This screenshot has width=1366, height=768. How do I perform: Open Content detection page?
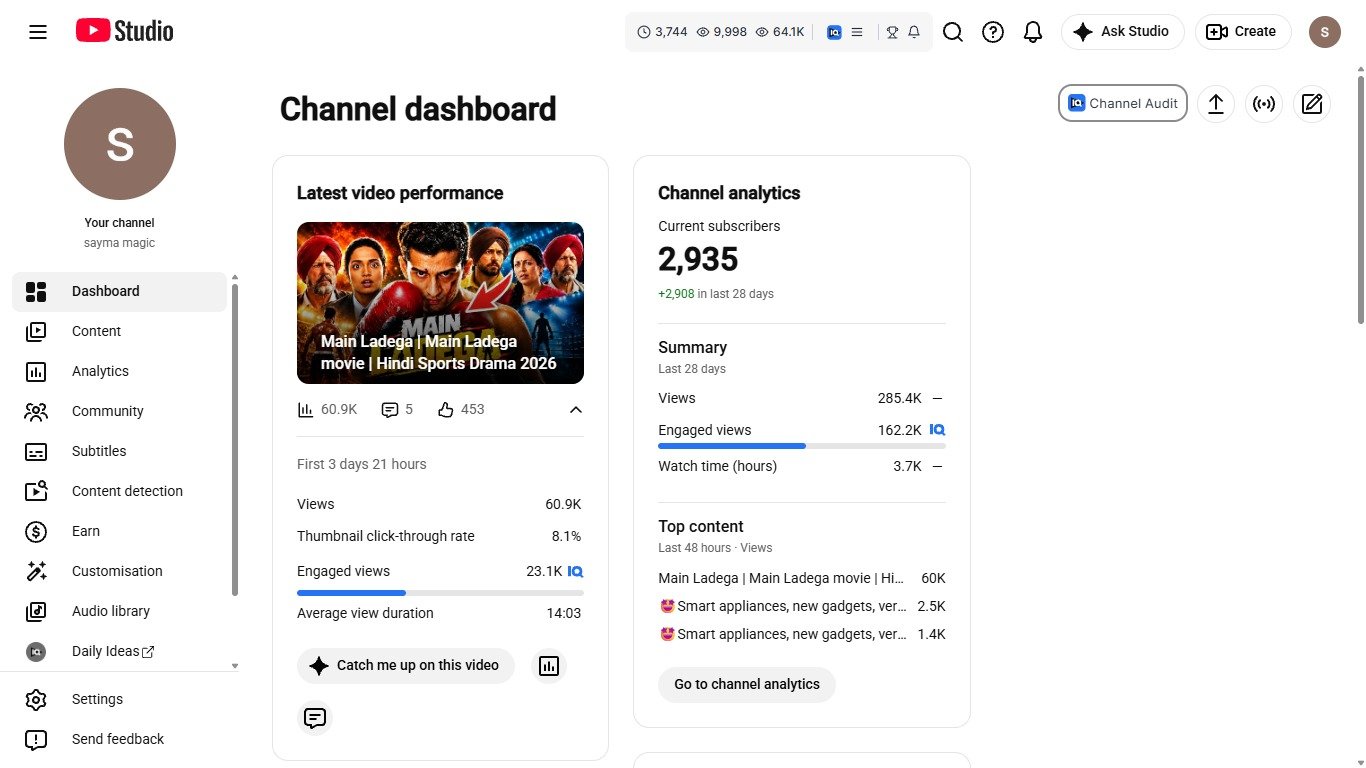(120, 491)
